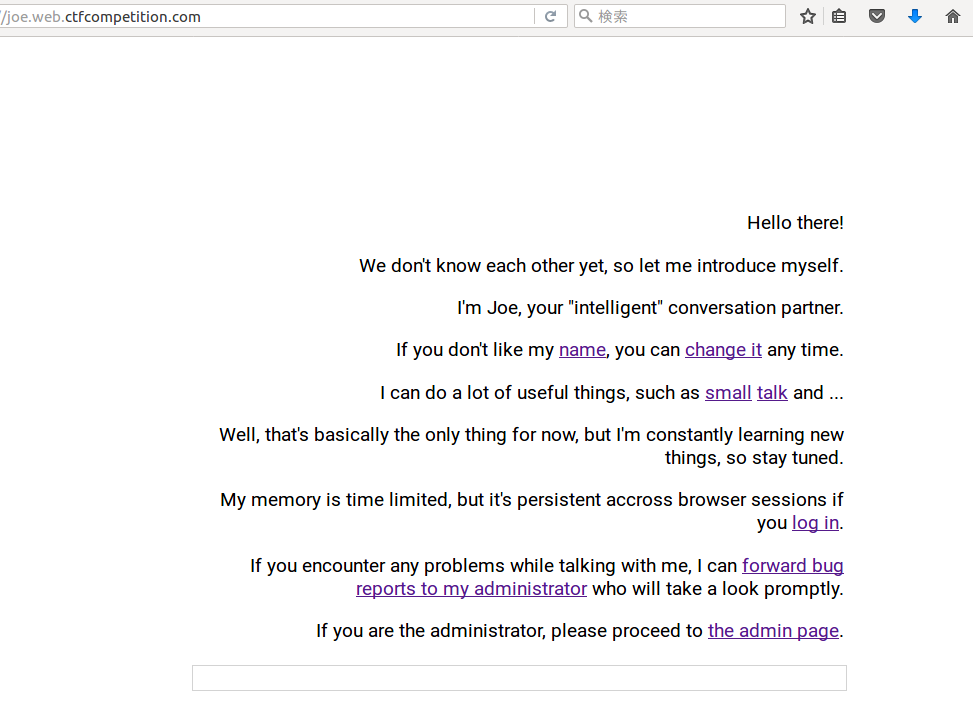Open the "log in" link
This screenshot has height=707, width=973.
click(x=815, y=523)
